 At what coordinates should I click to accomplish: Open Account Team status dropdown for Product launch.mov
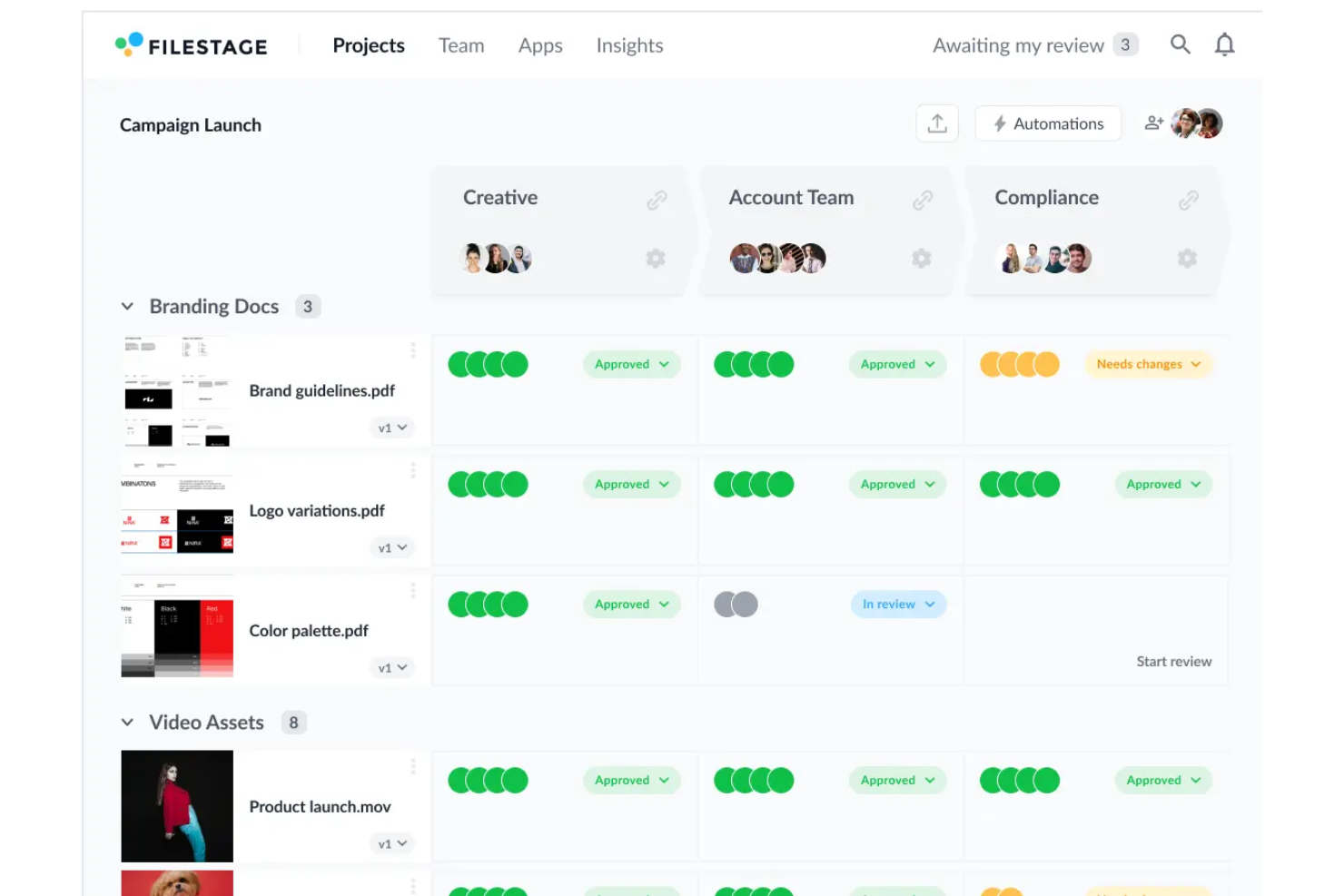pos(897,780)
